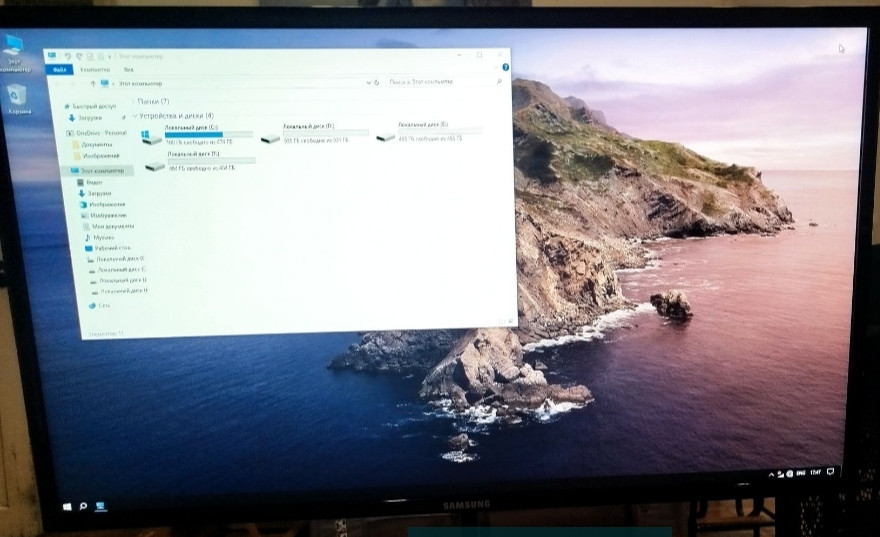
Task: Switch to the Computer ribbon tab
Action: [95, 70]
